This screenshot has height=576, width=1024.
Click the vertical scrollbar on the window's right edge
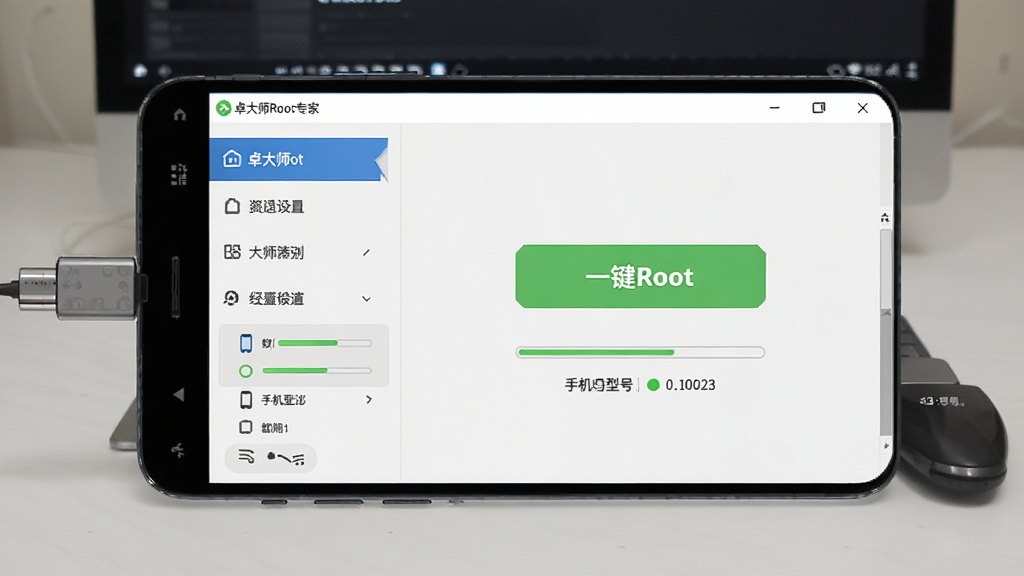pyautogui.click(x=886, y=333)
